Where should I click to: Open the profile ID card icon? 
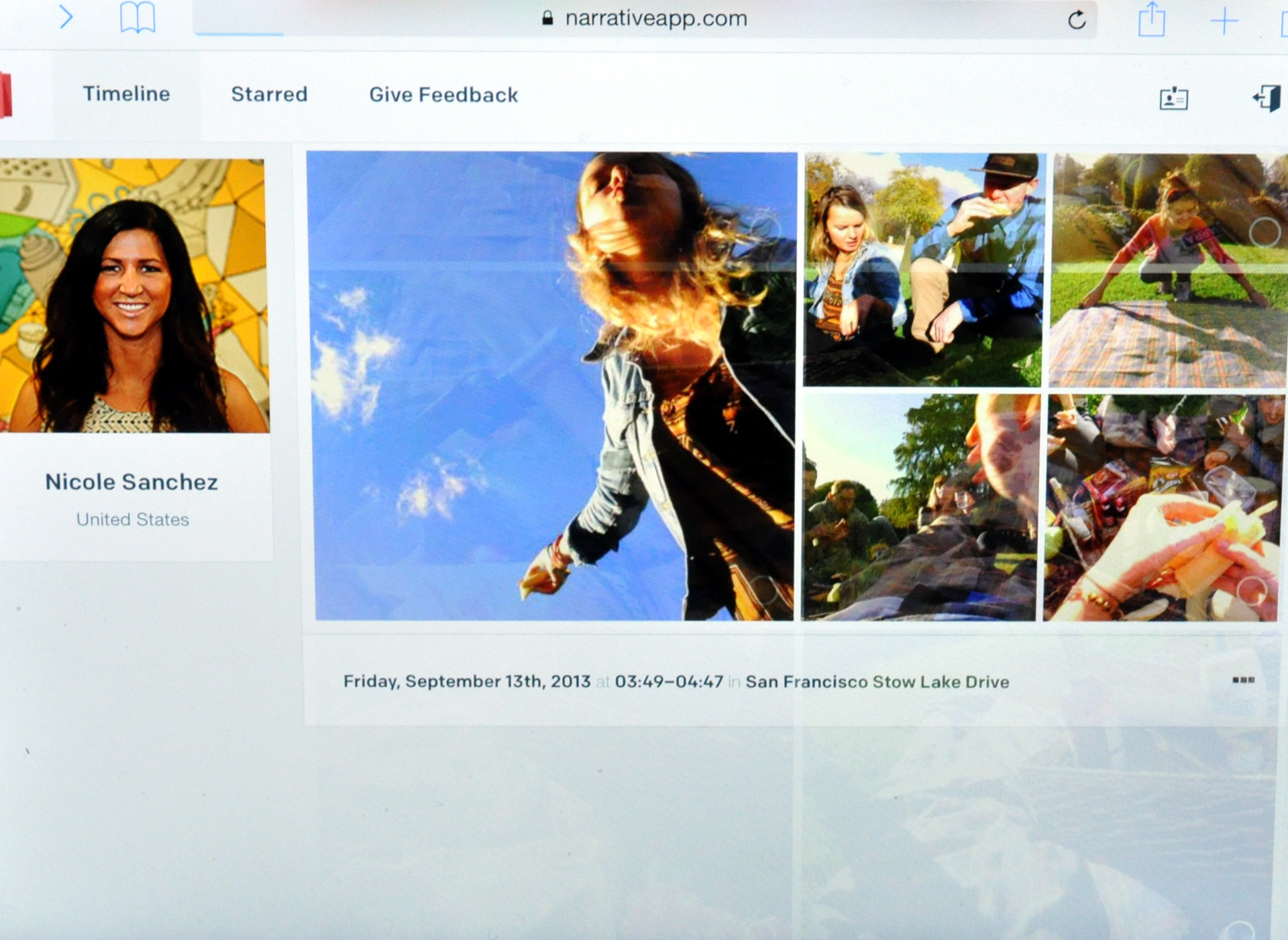click(1173, 99)
